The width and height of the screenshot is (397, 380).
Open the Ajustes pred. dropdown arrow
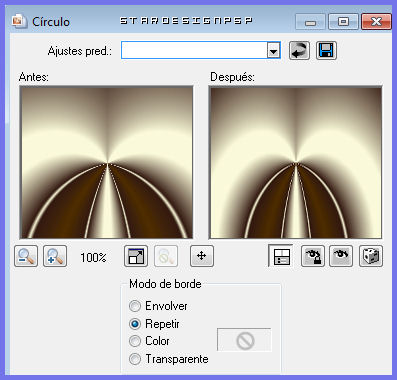(x=273, y=51)
